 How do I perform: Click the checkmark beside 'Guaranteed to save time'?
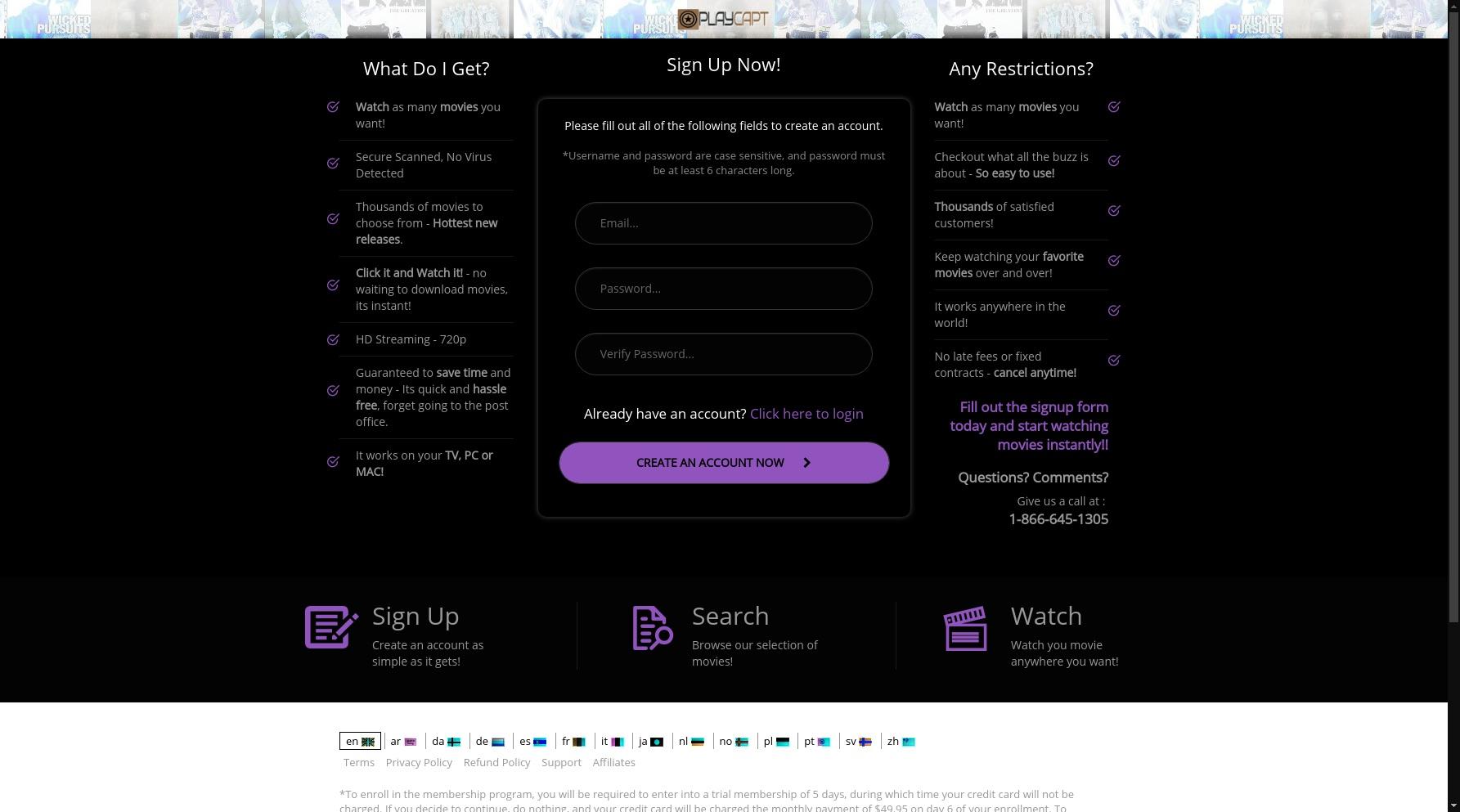[x=333, y=391]
